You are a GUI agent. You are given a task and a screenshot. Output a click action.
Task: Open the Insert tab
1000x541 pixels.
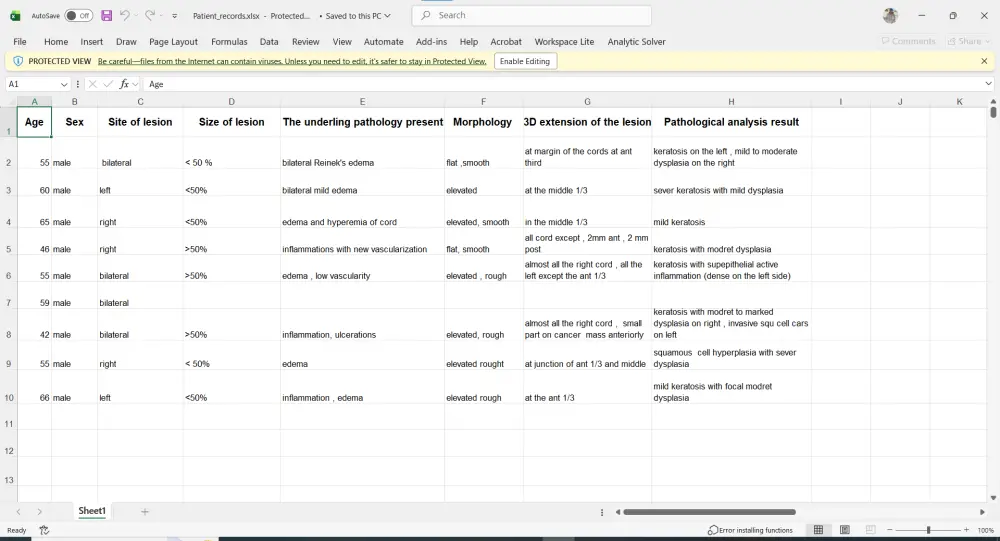[x=91, y=41]
